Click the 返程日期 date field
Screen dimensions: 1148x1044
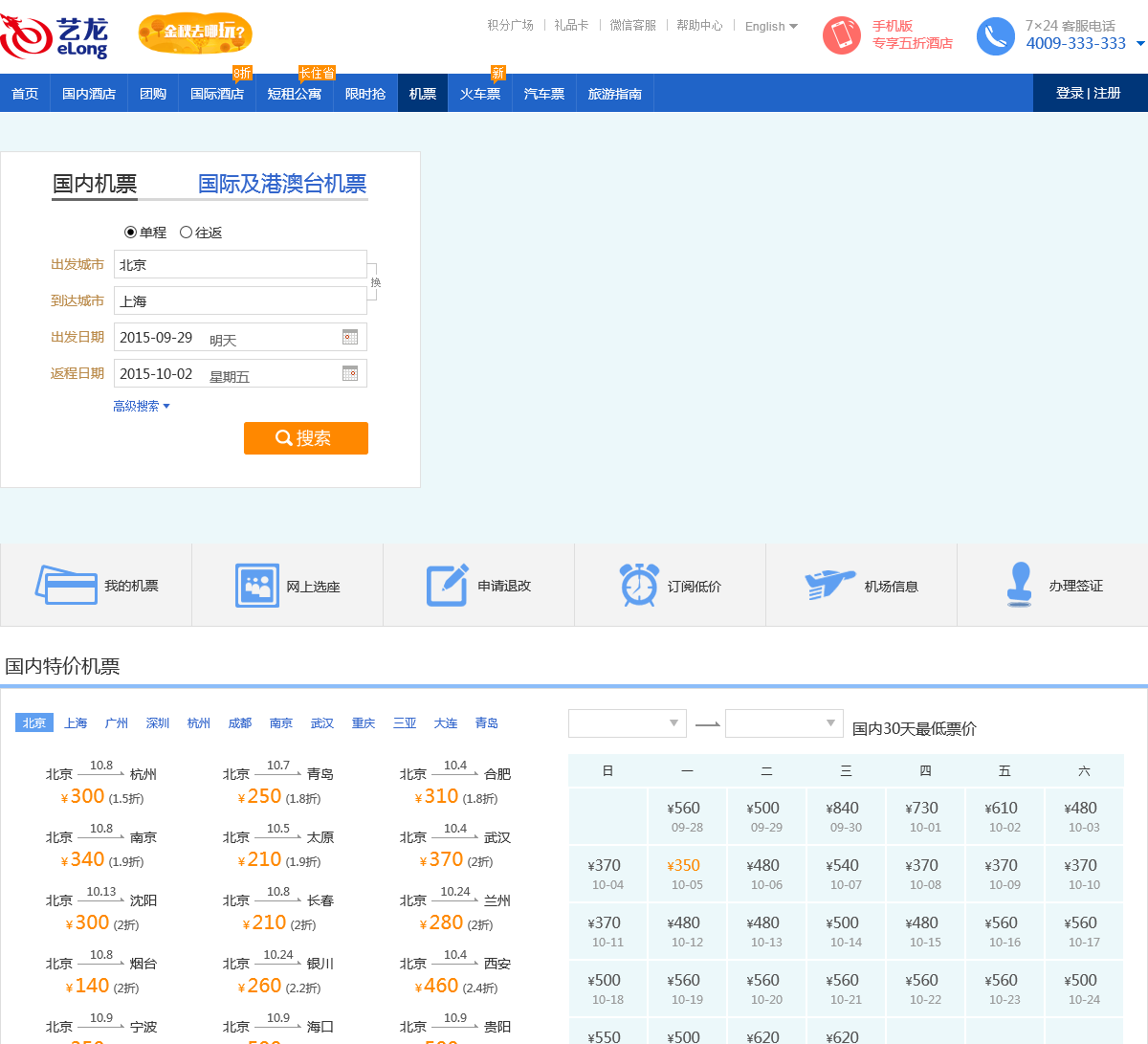click(x=240, y=373)
